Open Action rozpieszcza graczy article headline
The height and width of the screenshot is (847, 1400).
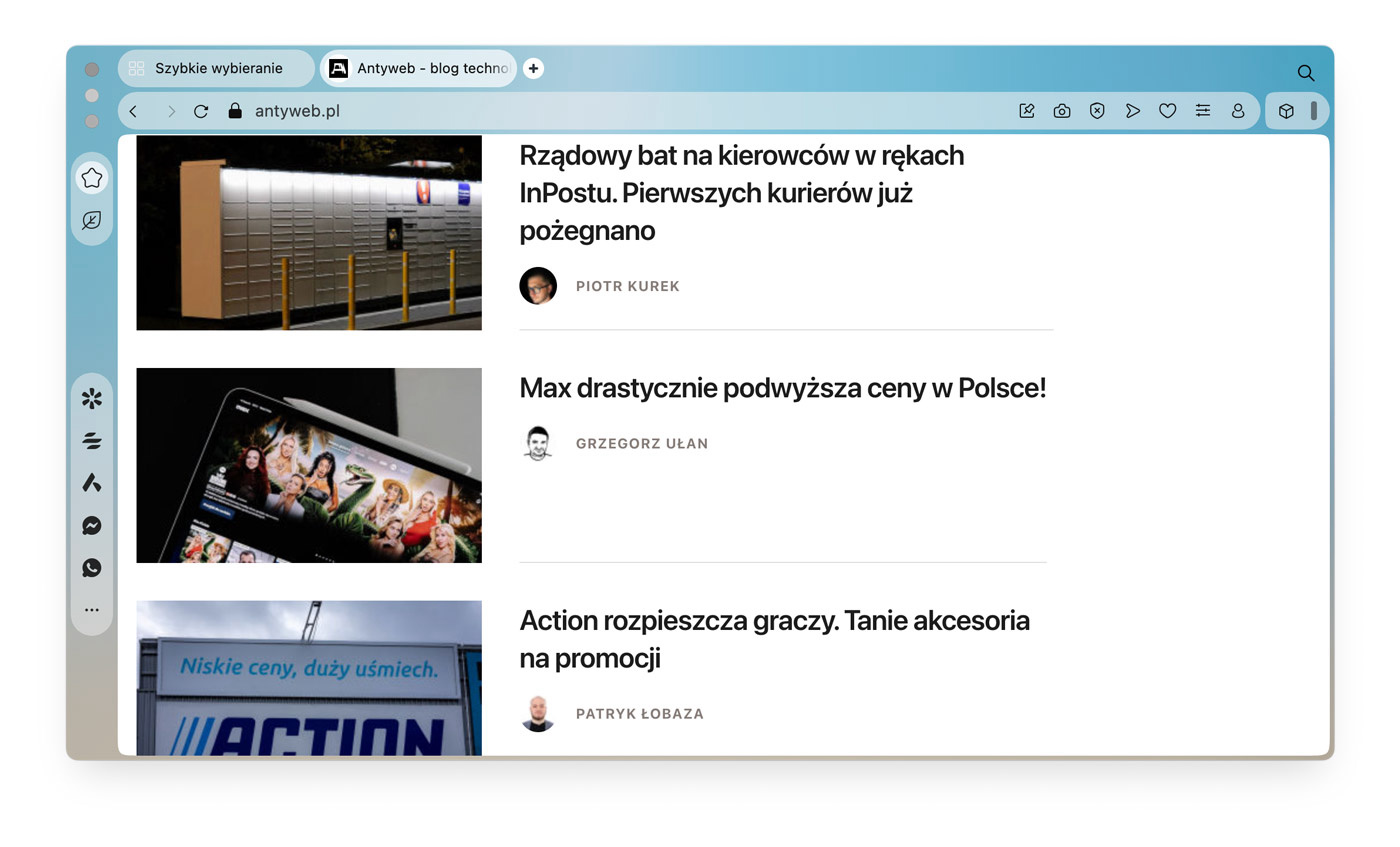[x=775, y=639]
